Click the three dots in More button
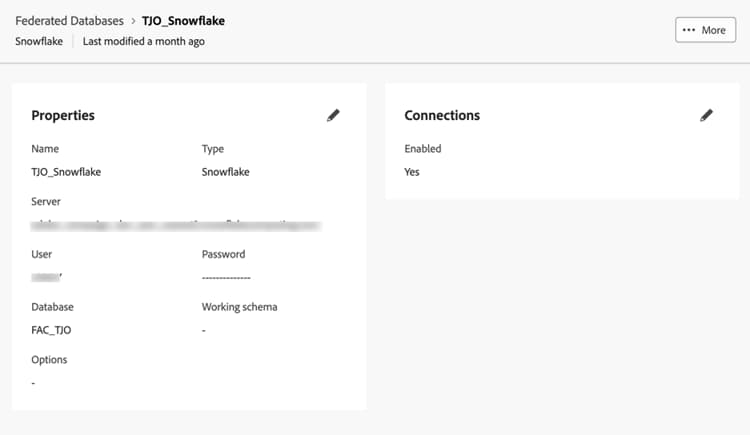The width and height of the screenshot is (750, 435). click(x=689, y=30)
